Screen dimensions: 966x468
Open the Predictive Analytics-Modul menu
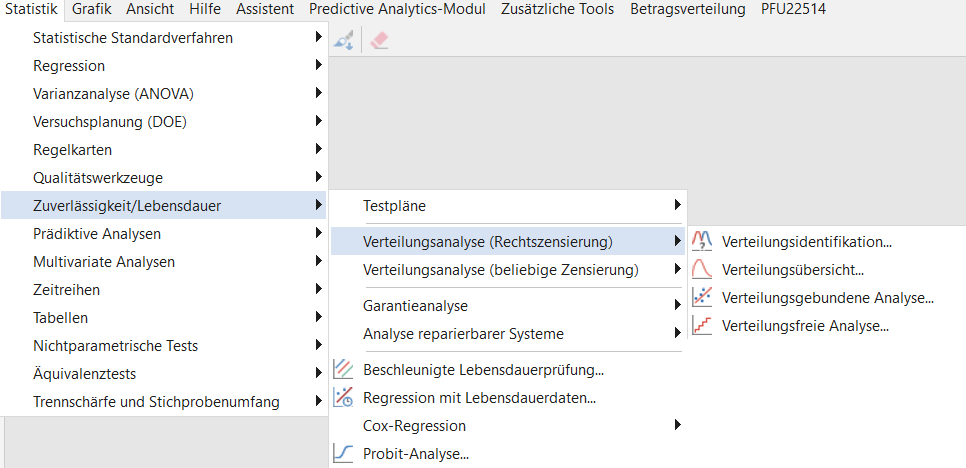[397, 9]
